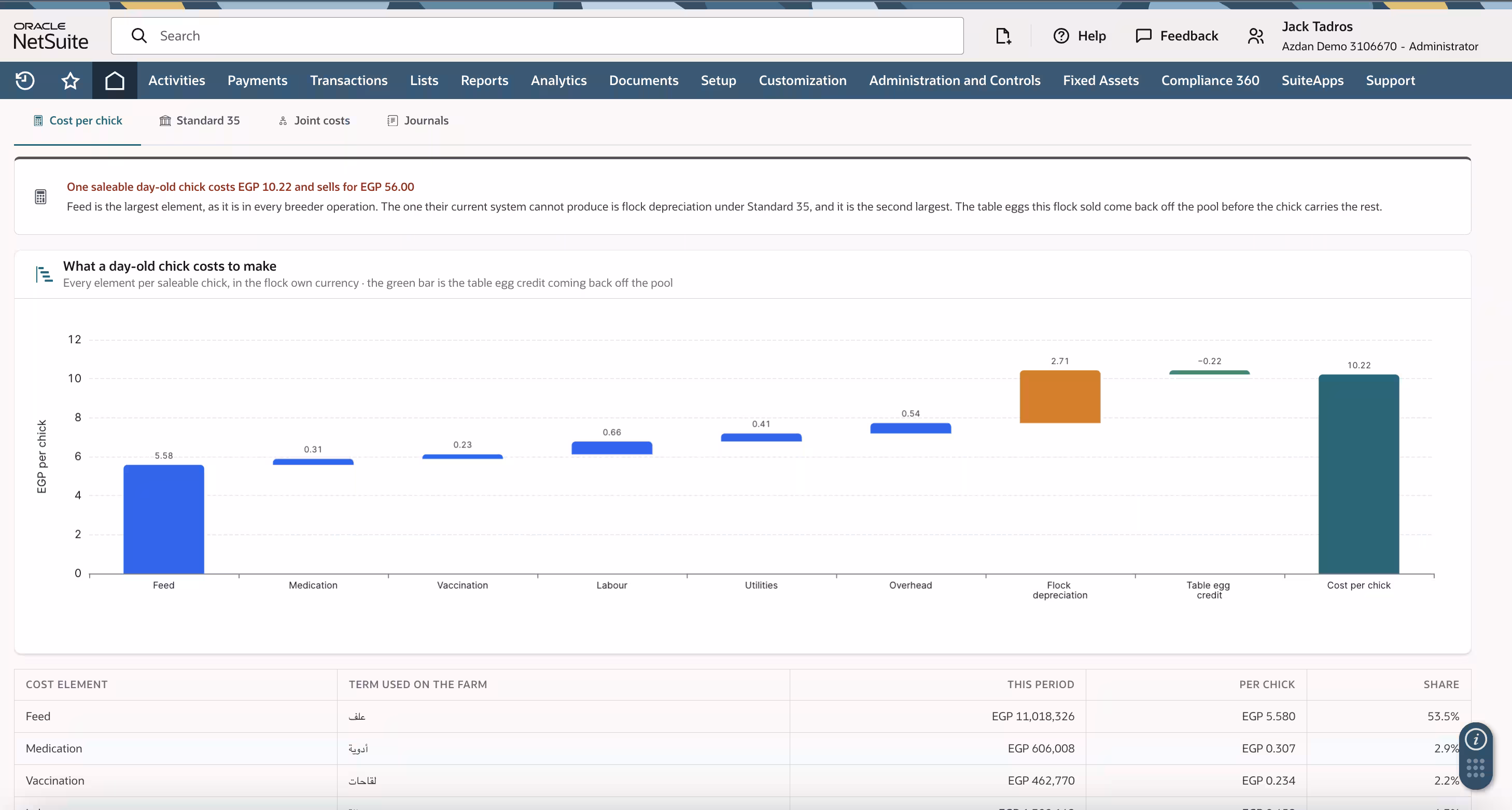
Task: Select the Cost per chick tab
Action: click(x=77, y=120)
